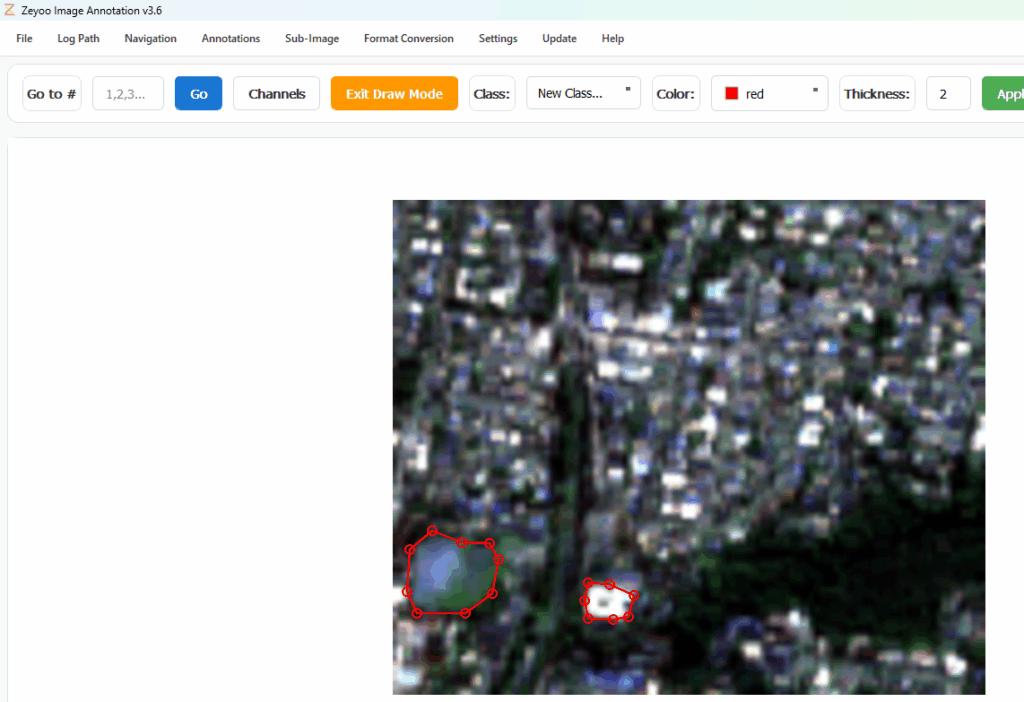Open the Settings menu
The width and height of the screenshot is (1024, 702).
click(x=498, y=39)
